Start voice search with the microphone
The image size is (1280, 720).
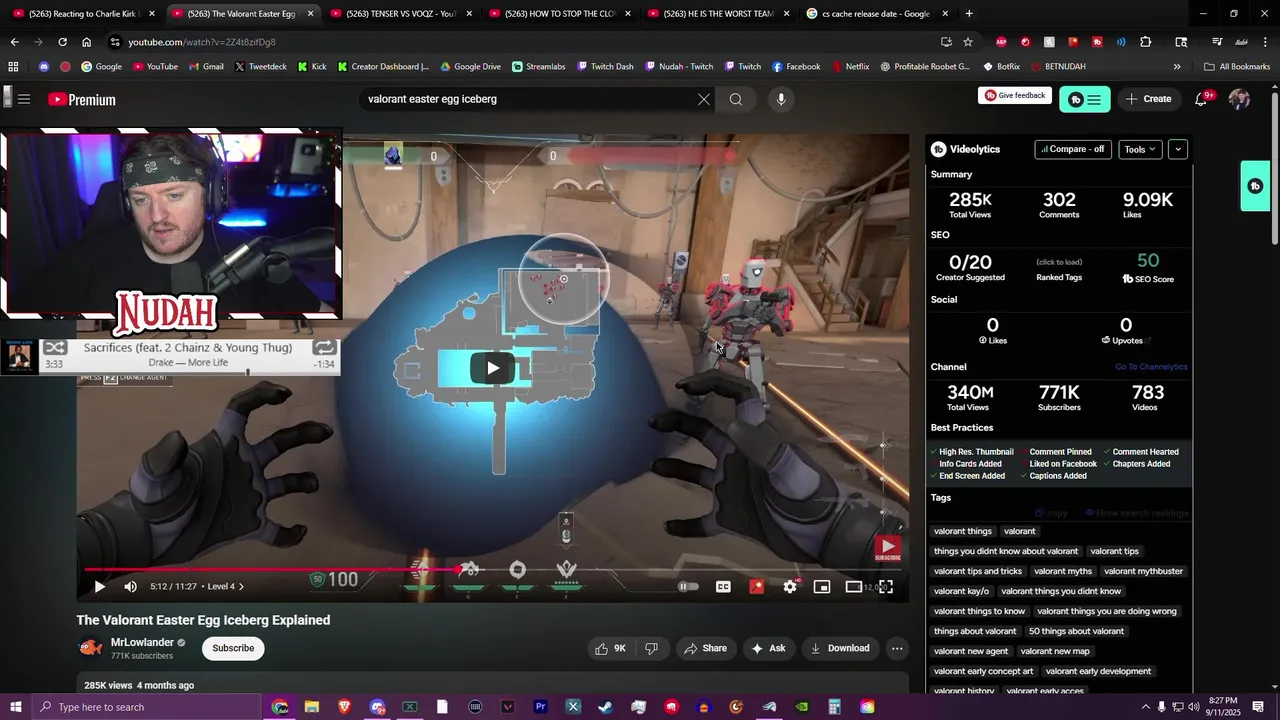coord(781,99)
